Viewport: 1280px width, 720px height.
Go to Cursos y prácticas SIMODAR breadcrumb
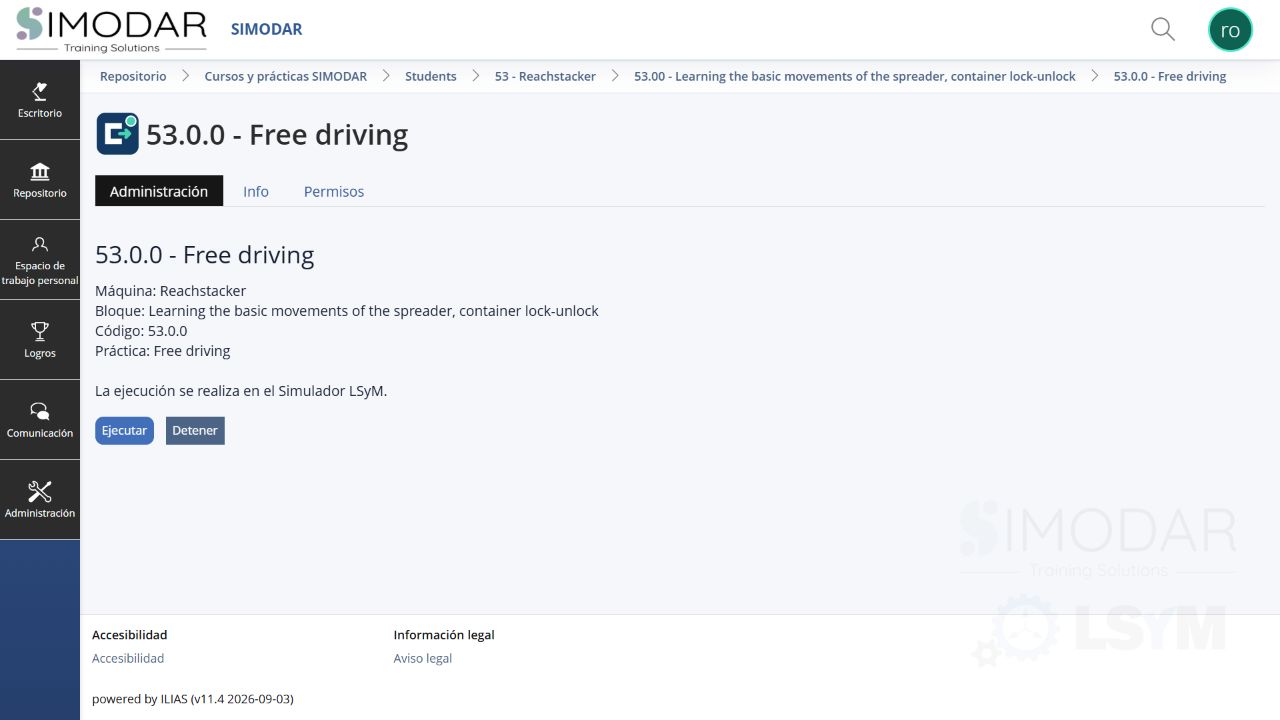click(x=286, y=76)
